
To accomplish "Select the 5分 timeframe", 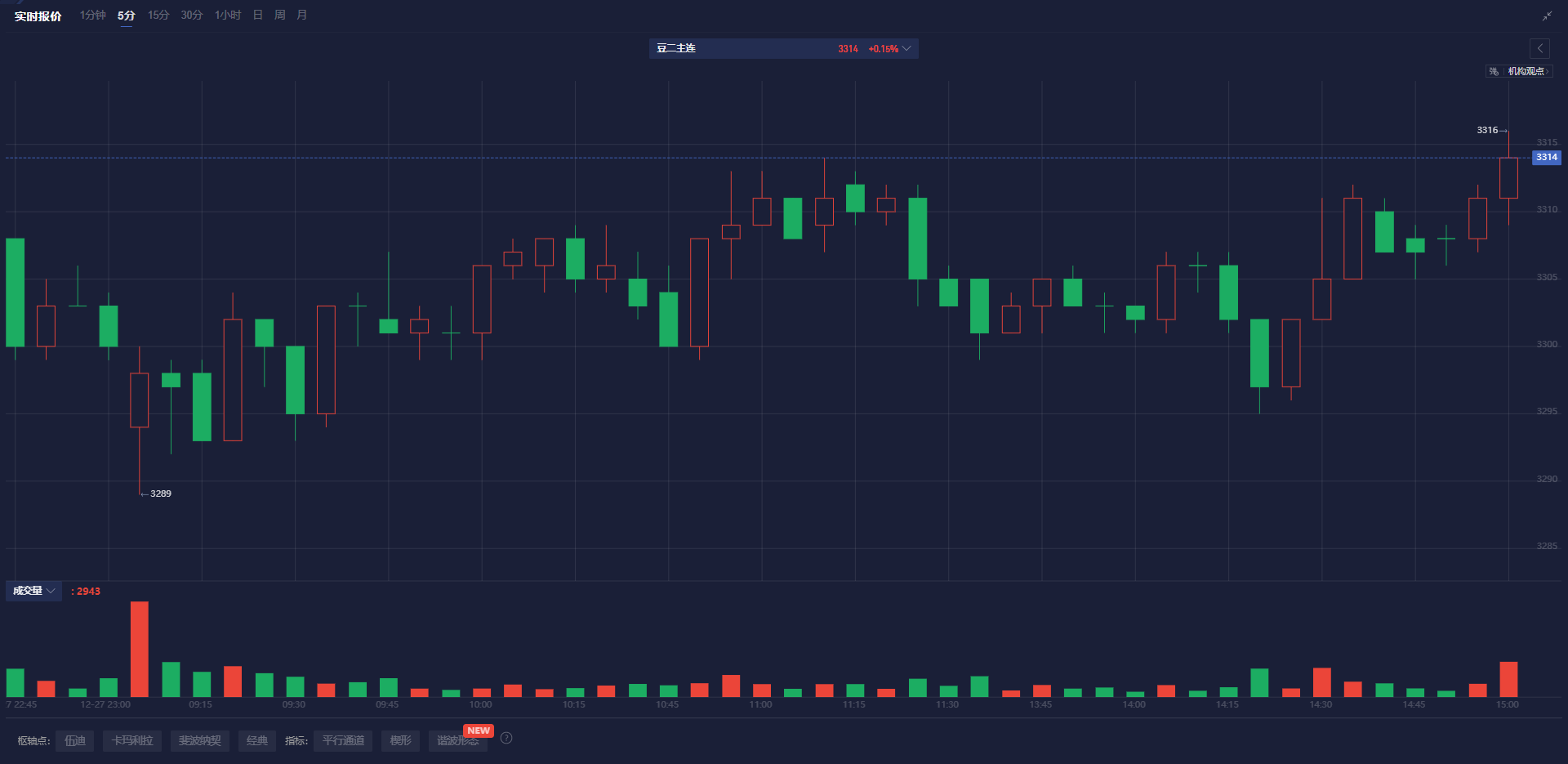I will [x=126, y=16].
